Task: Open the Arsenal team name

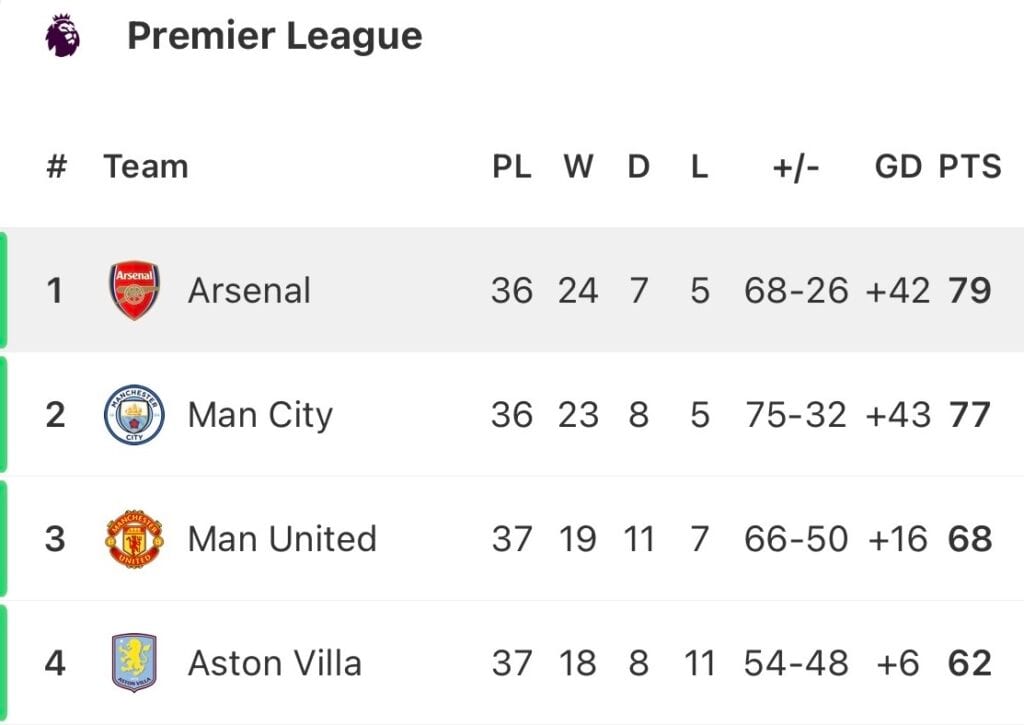Action: point(249,291)
